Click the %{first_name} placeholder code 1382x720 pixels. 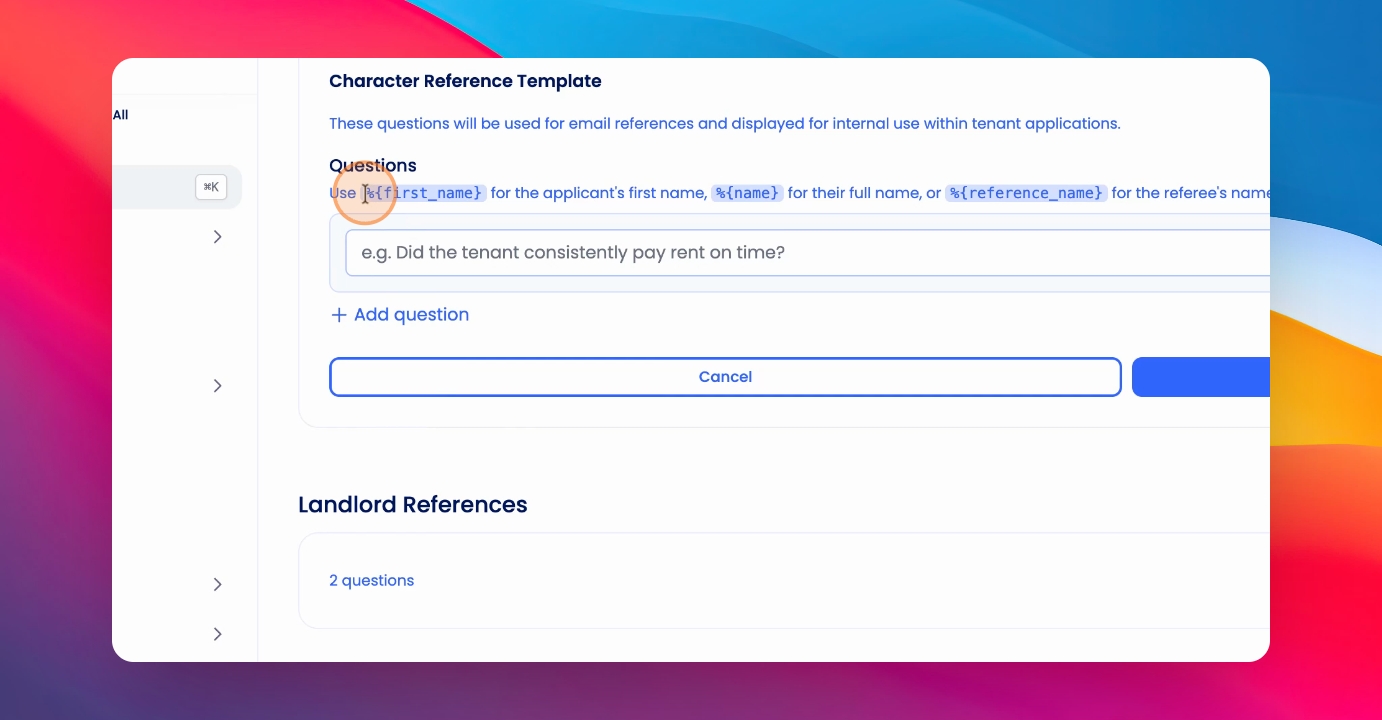click(424, 193)
